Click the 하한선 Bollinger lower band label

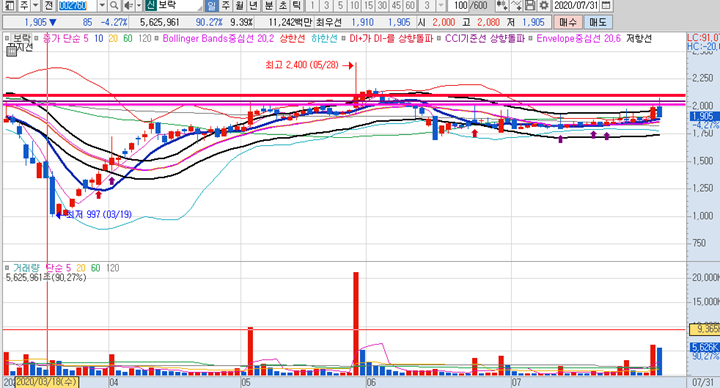324,39
